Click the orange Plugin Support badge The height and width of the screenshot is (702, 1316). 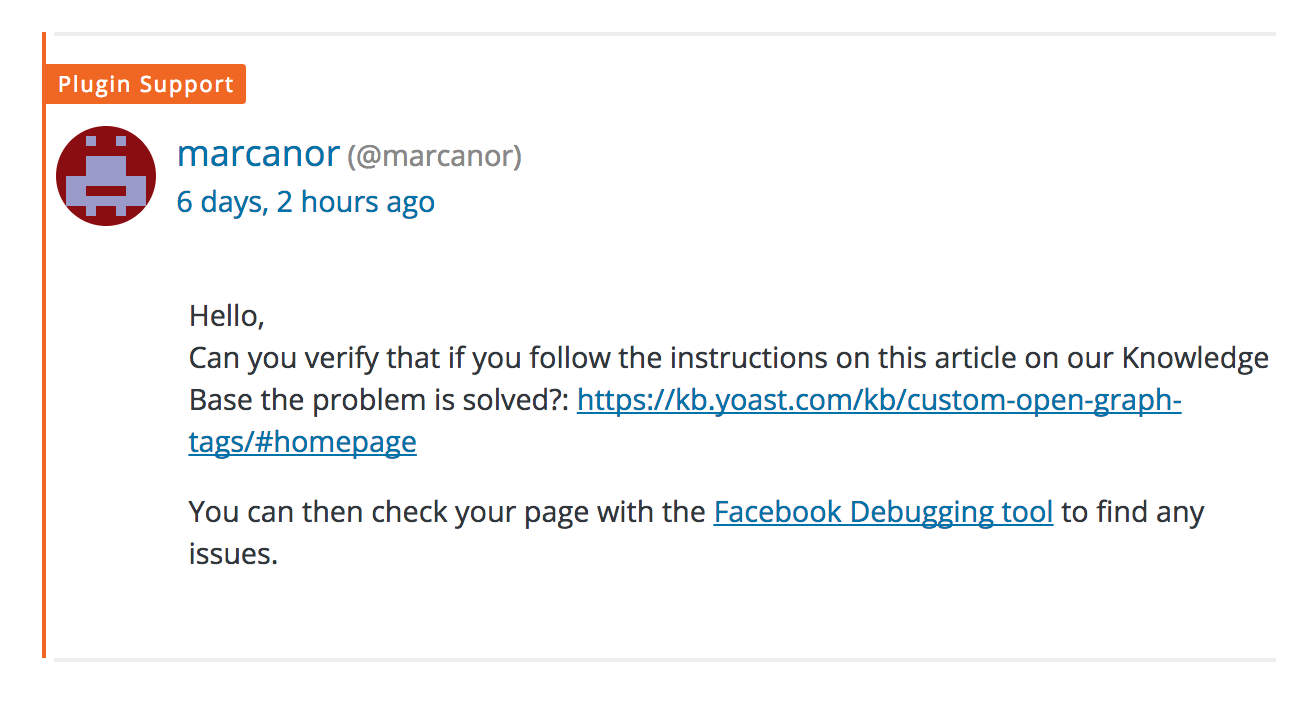pos(145,85)
